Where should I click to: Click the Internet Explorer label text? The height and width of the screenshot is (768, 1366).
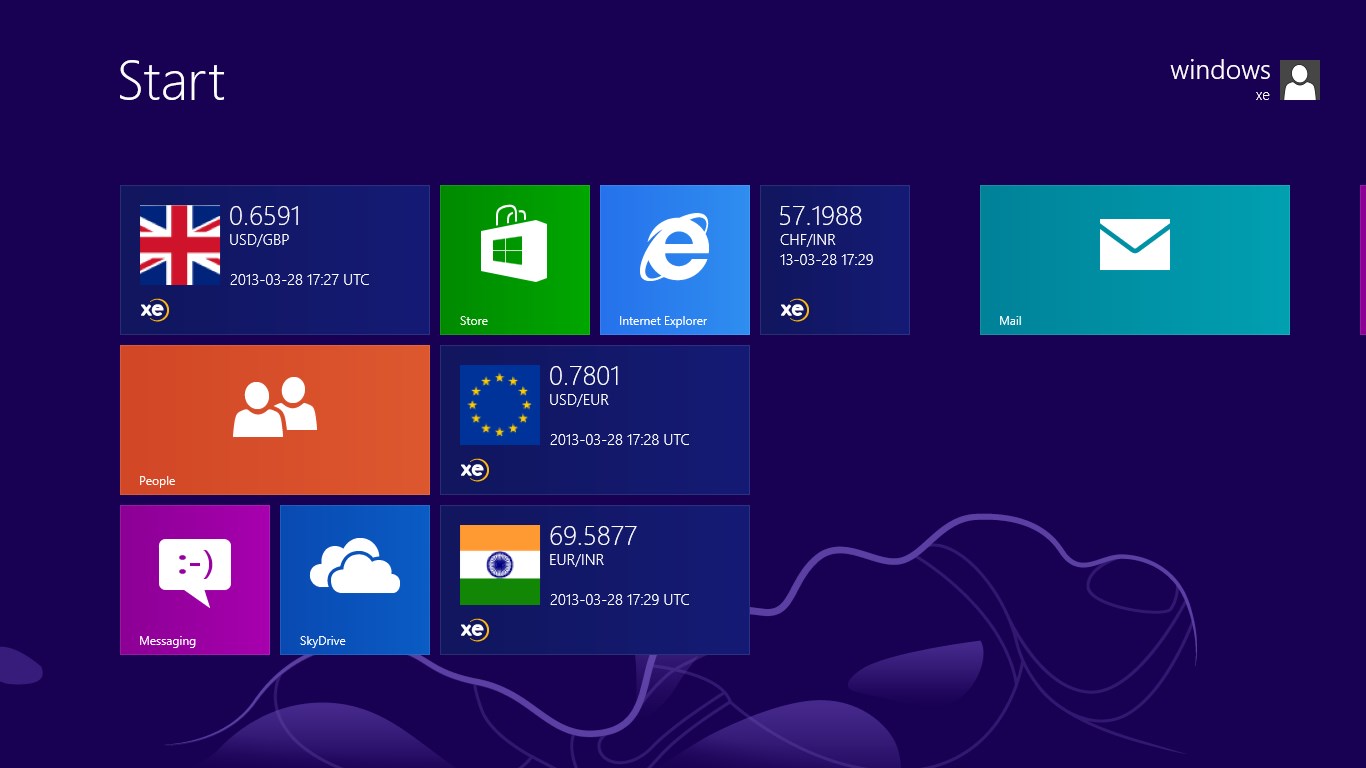(662, 321)
